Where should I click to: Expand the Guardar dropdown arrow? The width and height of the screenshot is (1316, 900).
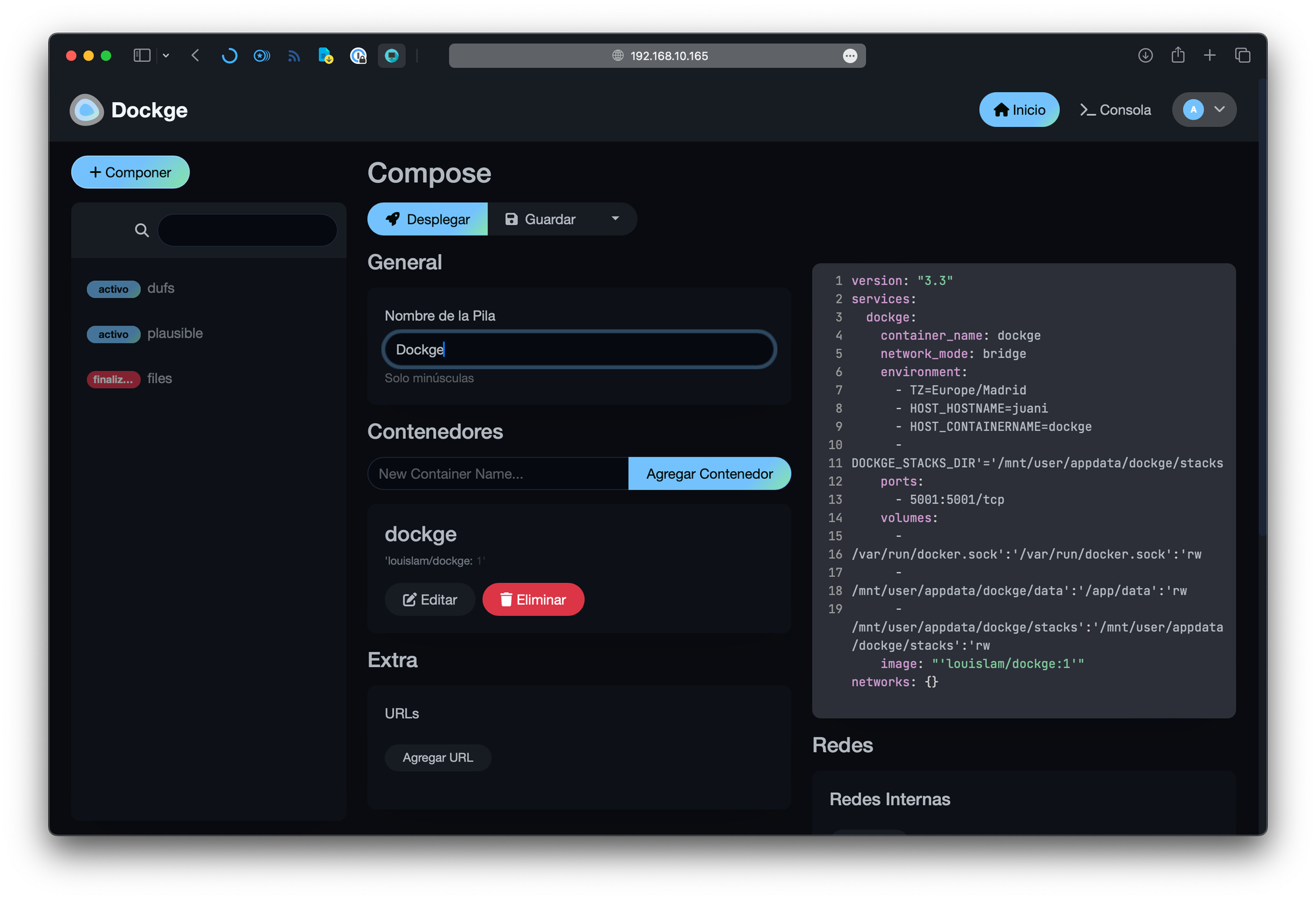615,218
